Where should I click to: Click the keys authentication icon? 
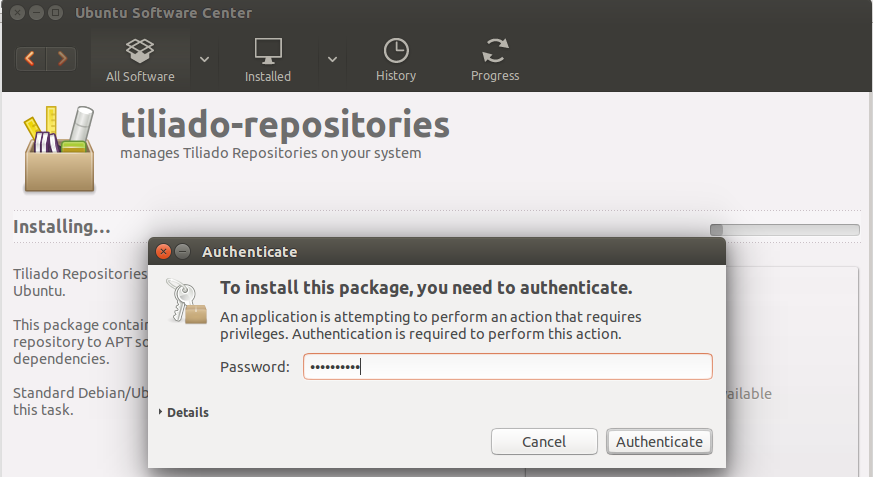coord(187,301)
